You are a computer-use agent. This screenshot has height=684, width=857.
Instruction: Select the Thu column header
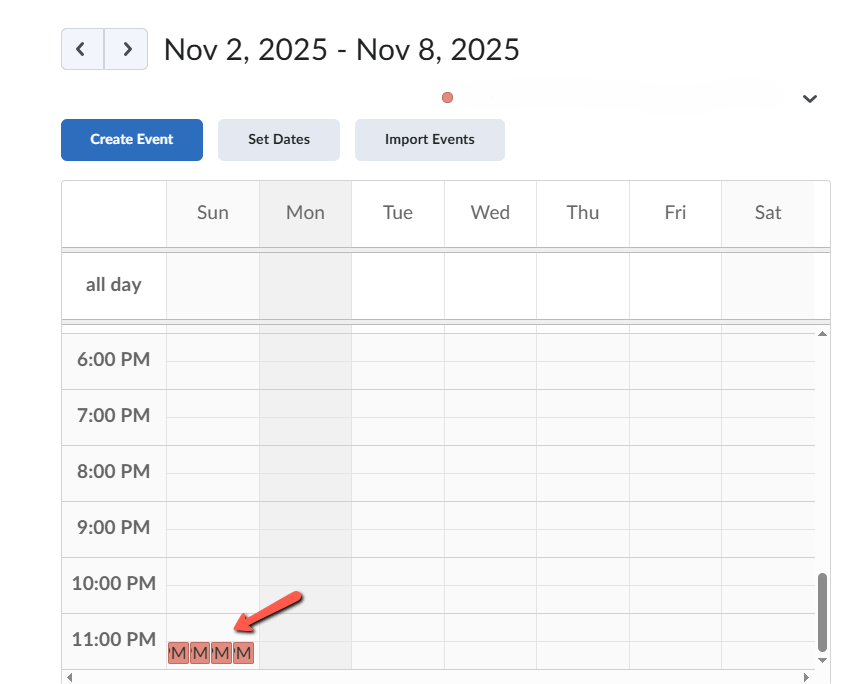coord(582,212)
